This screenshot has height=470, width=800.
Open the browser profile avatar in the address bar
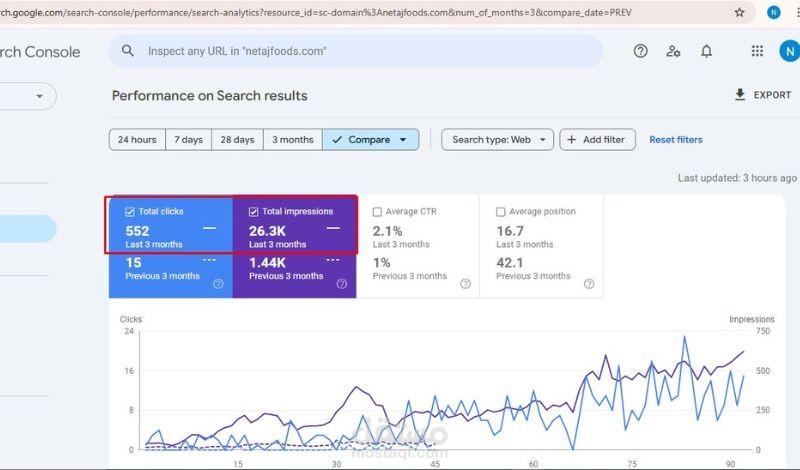coord(773,12)
